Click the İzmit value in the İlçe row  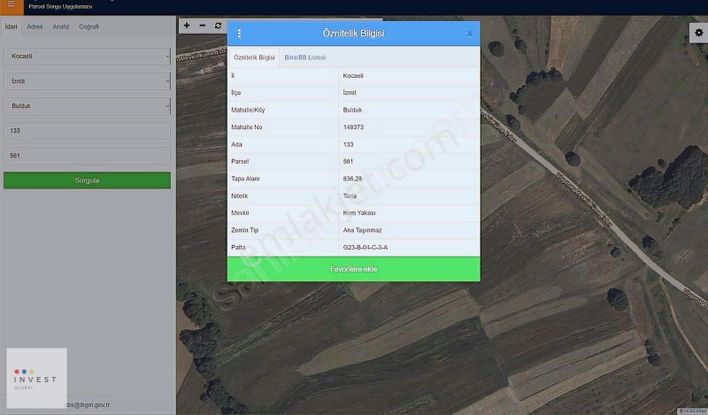click(349, 93)
